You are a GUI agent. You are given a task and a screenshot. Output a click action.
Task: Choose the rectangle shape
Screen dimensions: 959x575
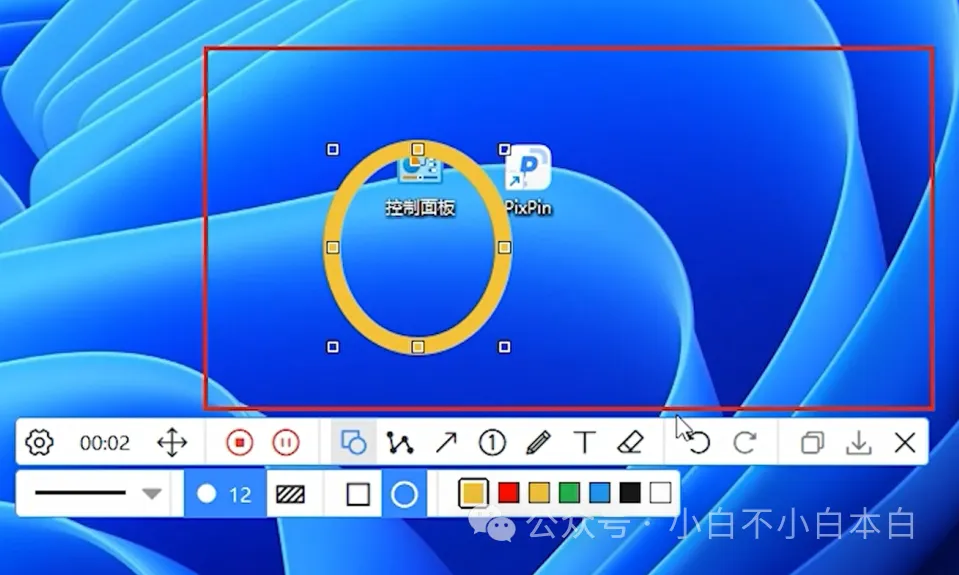(358, 494)
